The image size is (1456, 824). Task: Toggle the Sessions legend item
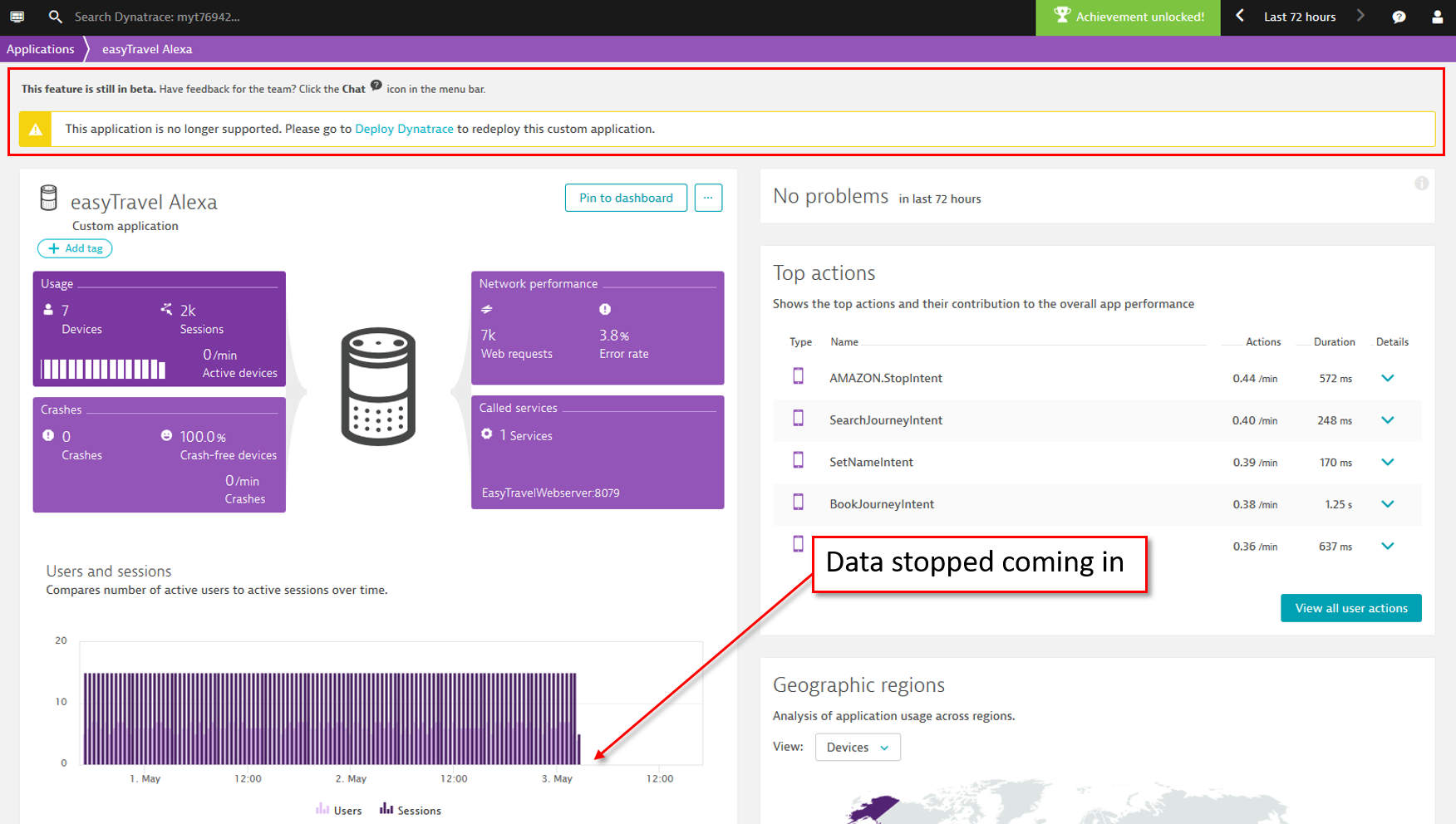coord(411,810)
